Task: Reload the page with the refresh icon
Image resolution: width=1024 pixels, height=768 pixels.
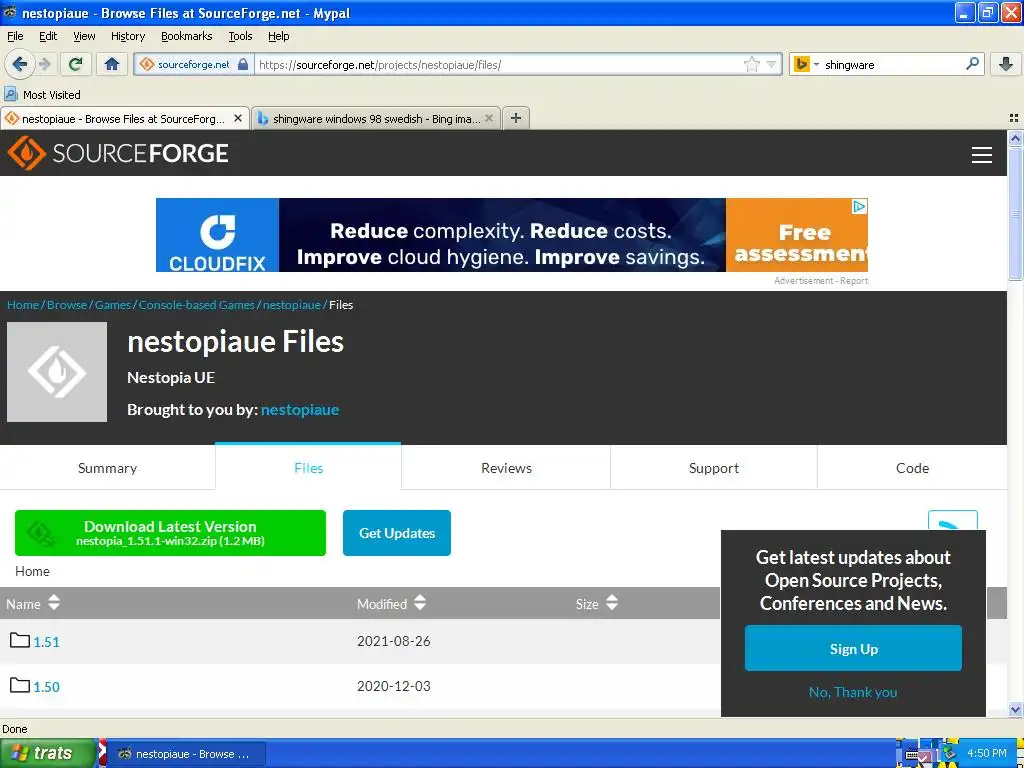Action: tap(76, 64)
